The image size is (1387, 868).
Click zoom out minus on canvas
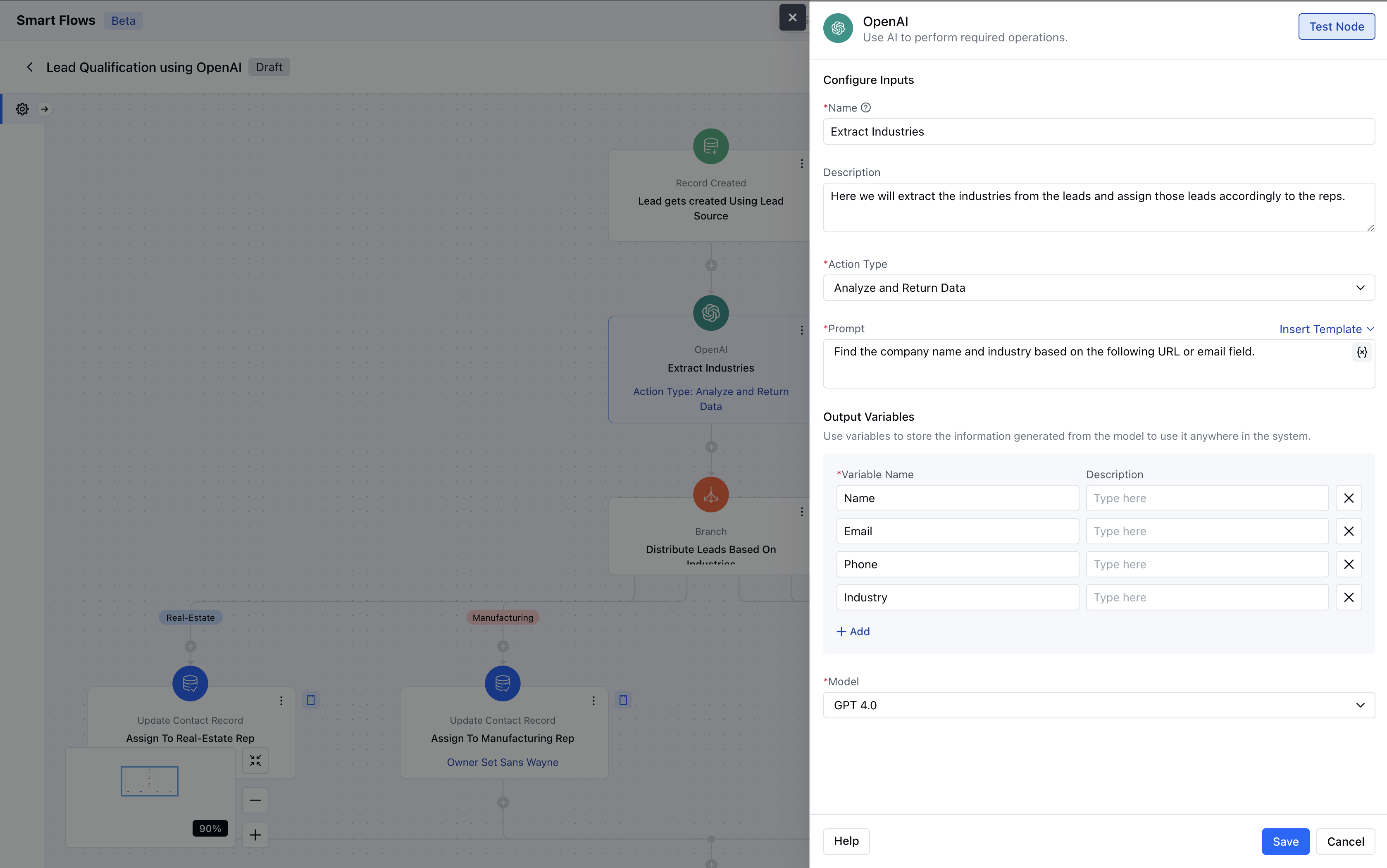pos(255,800)
